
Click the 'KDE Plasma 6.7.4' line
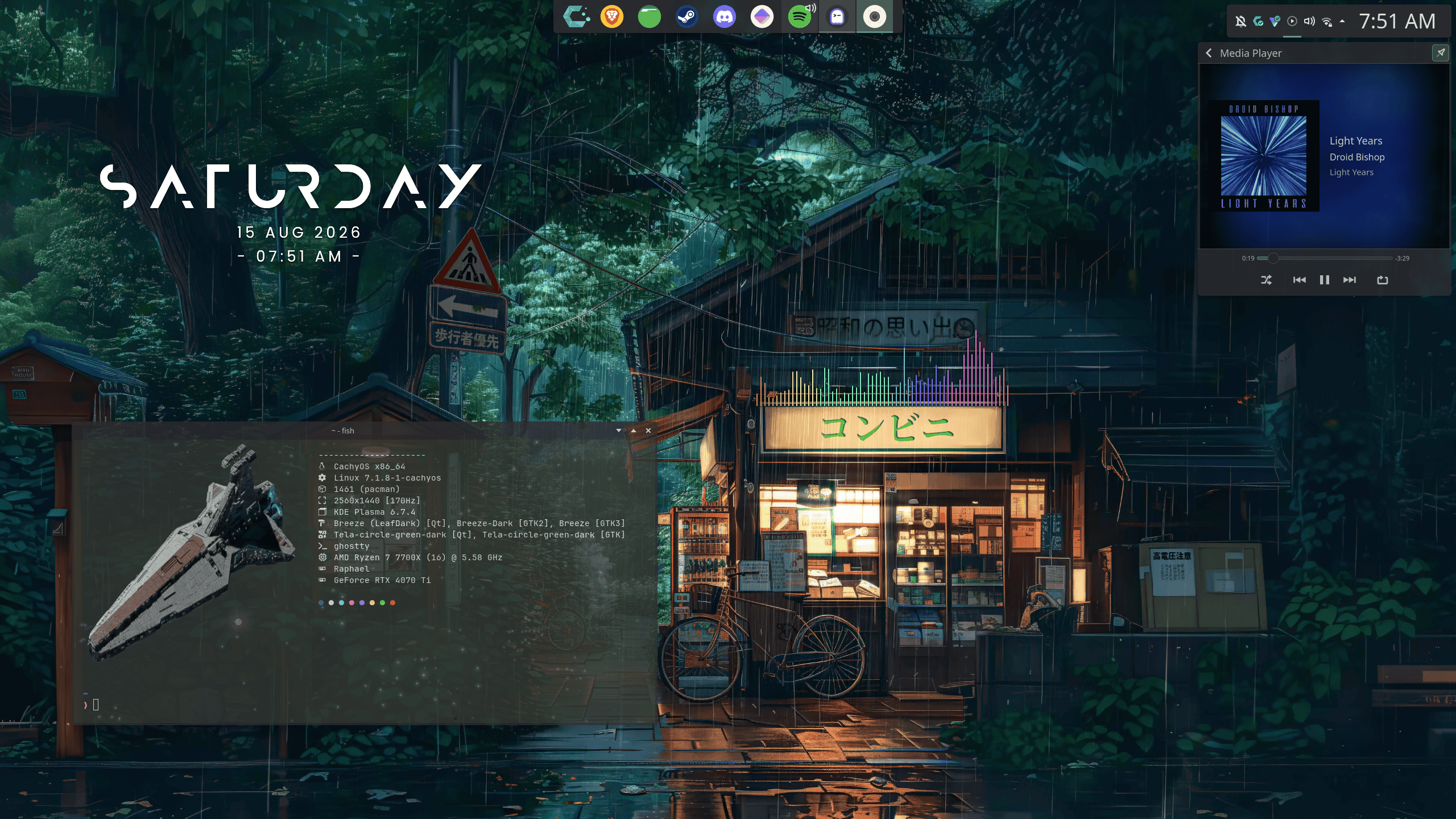pos(375,512)
